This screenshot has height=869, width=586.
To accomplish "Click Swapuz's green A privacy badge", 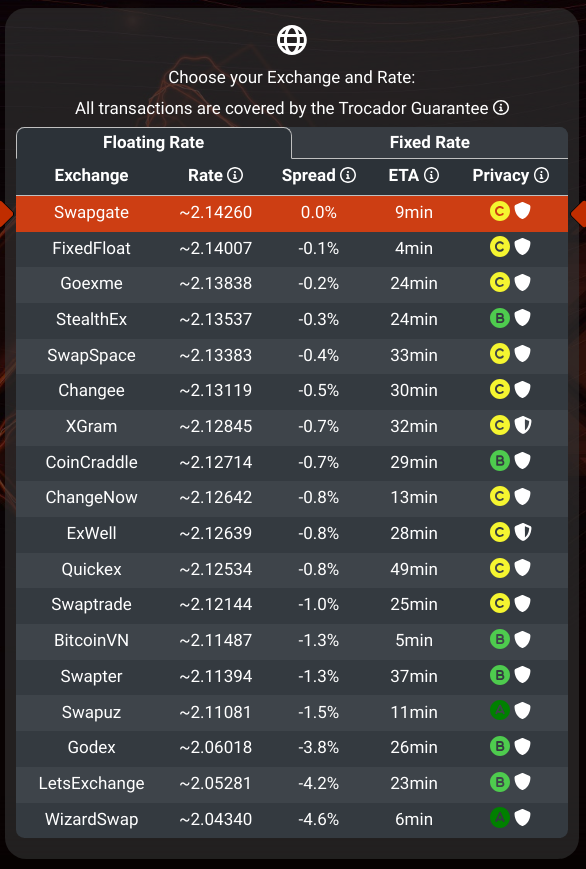I will tap(500, 710).
